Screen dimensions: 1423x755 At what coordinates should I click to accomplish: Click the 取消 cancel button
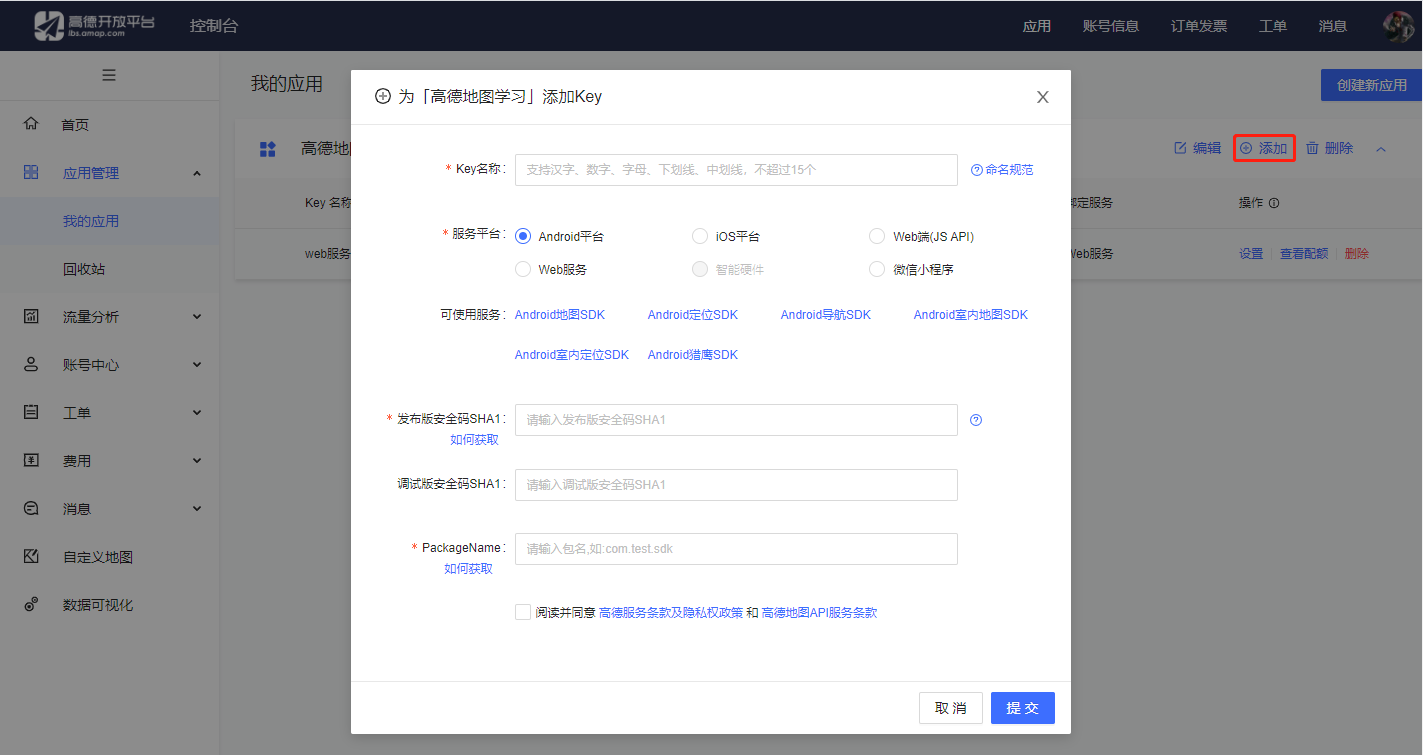[x=951, y=708]
